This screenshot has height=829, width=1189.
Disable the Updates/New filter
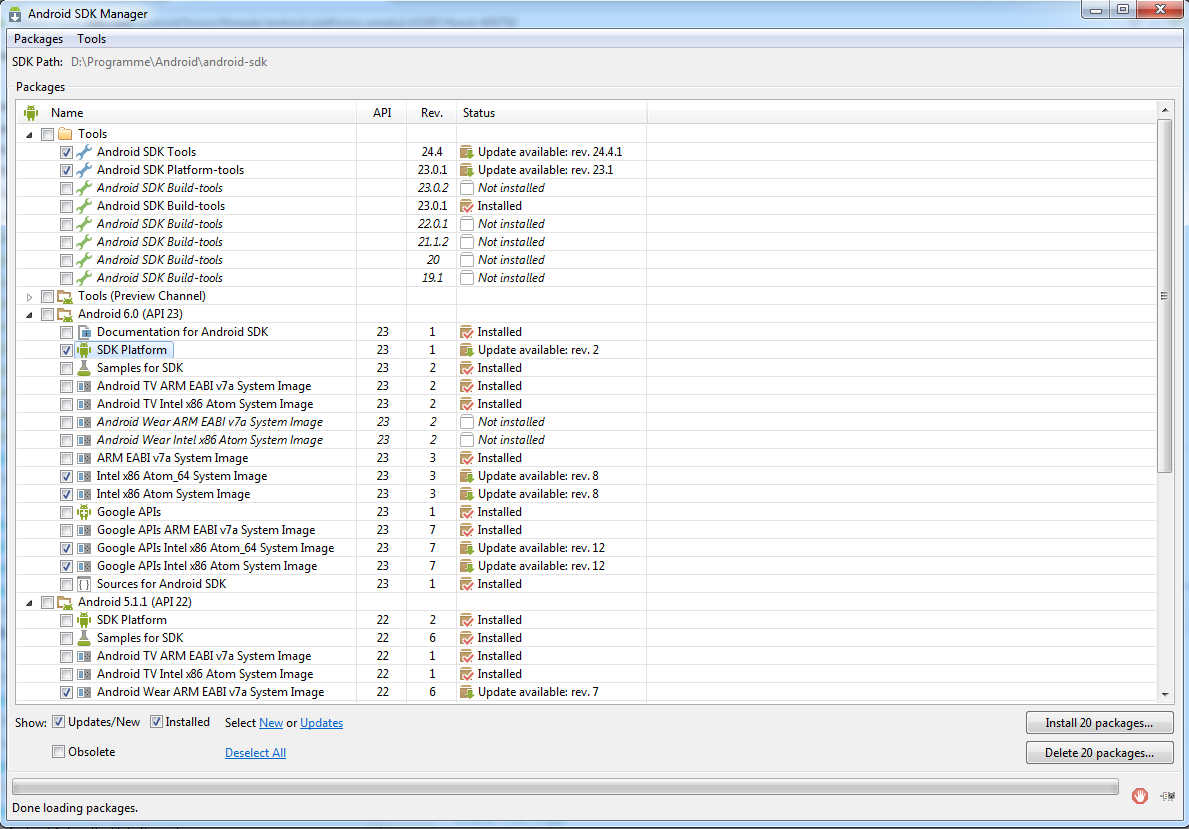tap(59, 721)
